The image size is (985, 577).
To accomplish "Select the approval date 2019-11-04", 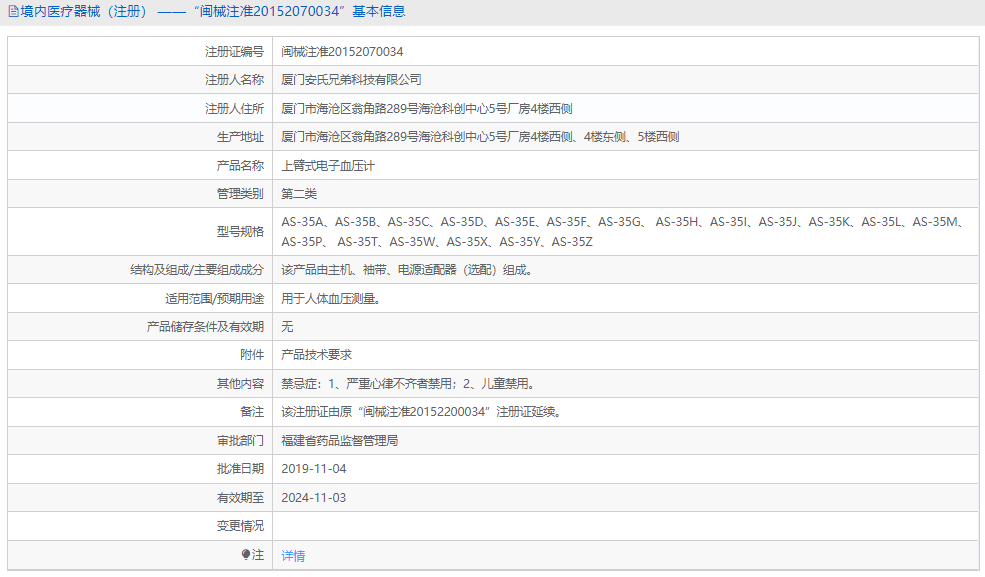I will point(313,469).
